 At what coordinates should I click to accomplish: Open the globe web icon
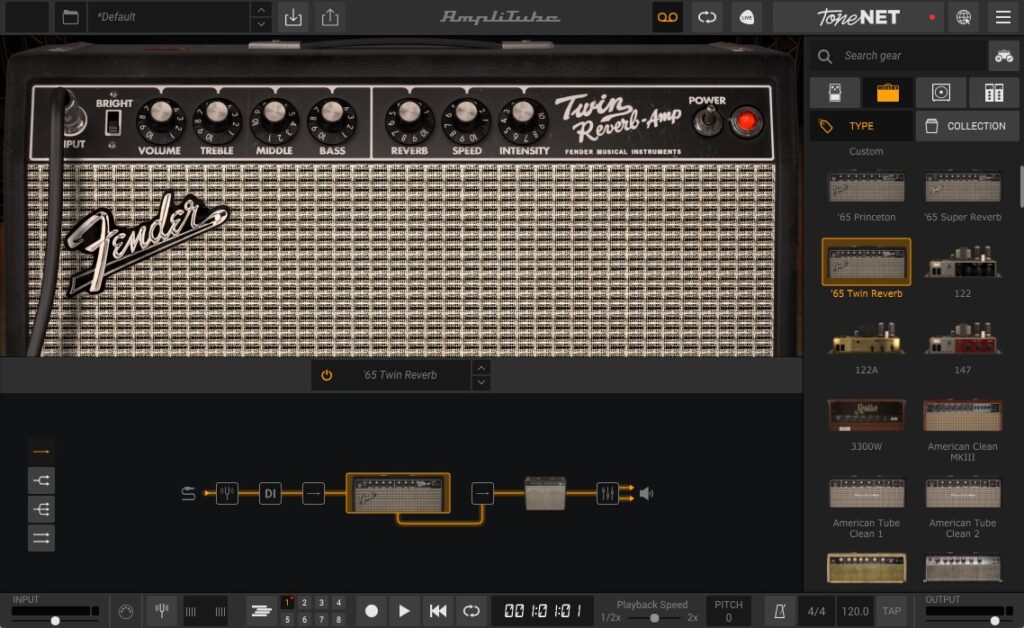tap(963, 17)
